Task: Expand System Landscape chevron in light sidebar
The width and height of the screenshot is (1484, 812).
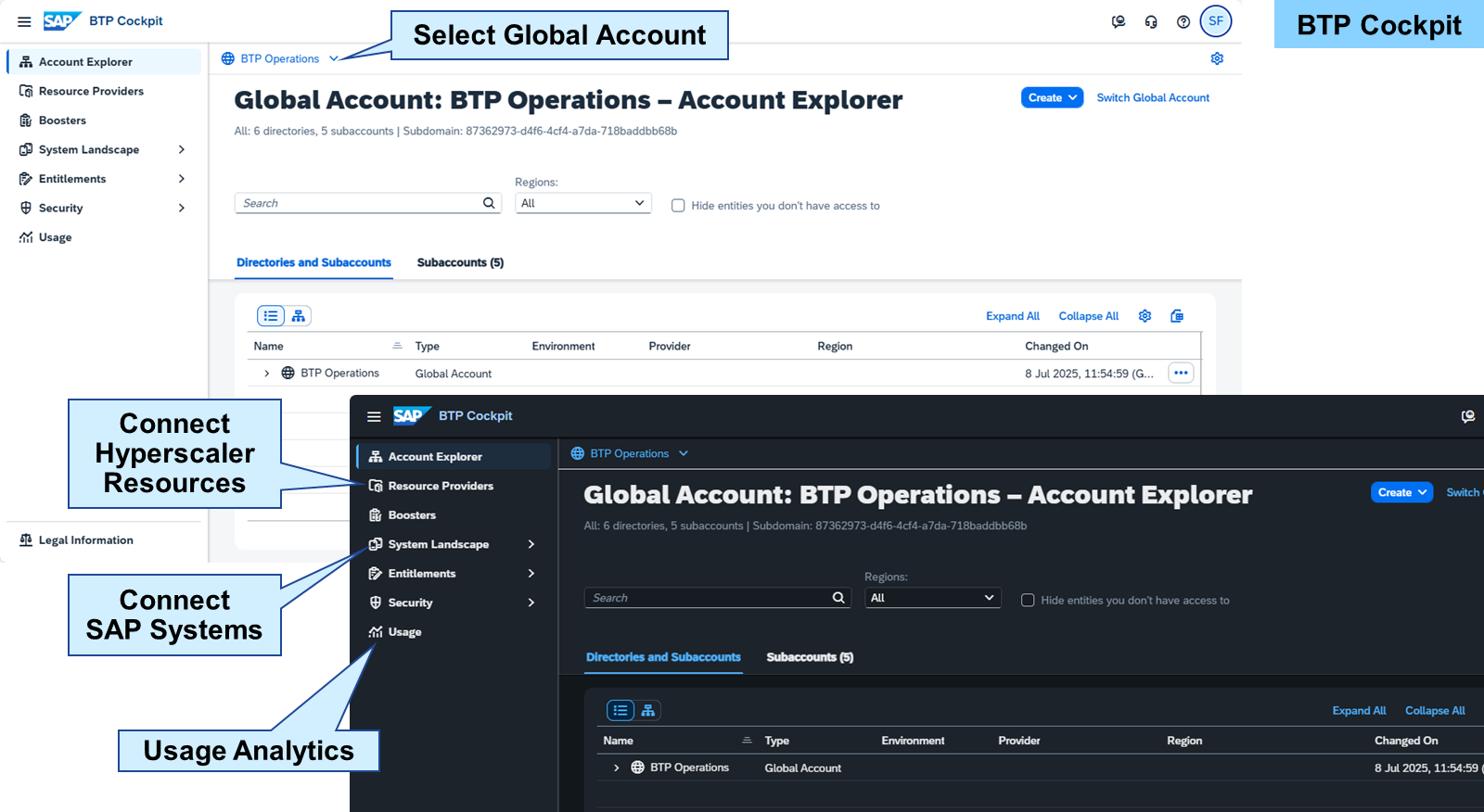Action: click(x=182, y=149)
